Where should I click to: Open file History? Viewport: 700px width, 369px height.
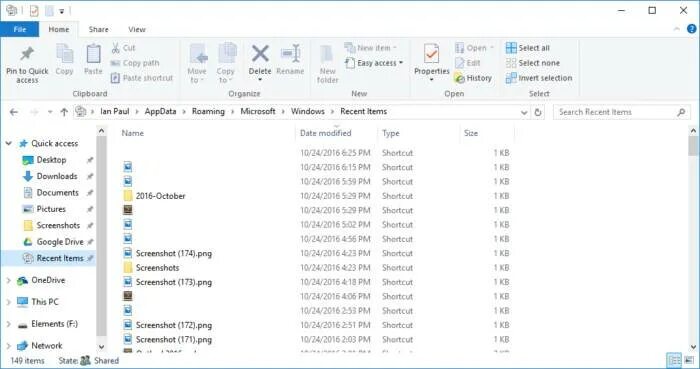pyautogui.click(x=473, y=78)
